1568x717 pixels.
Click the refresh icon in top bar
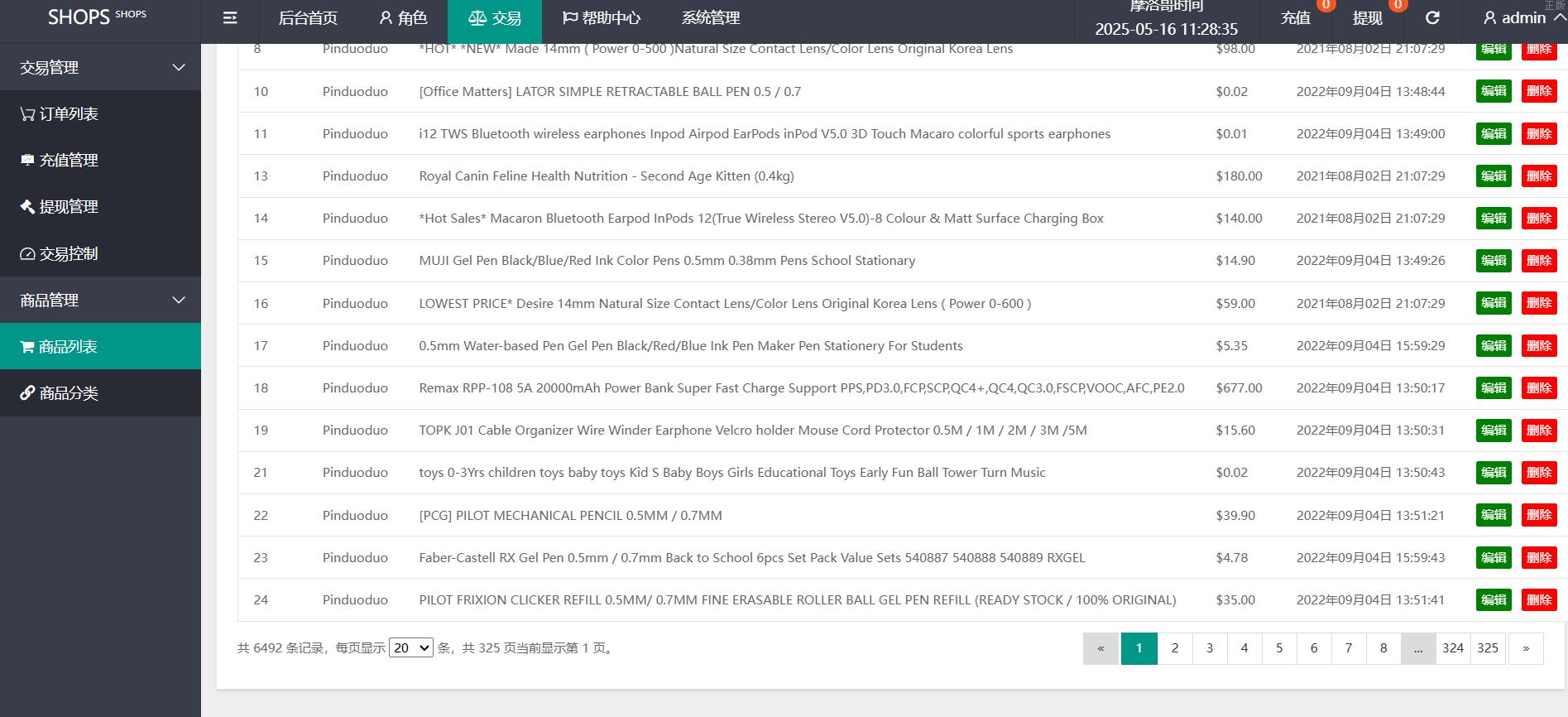(x=1432, y=18)
